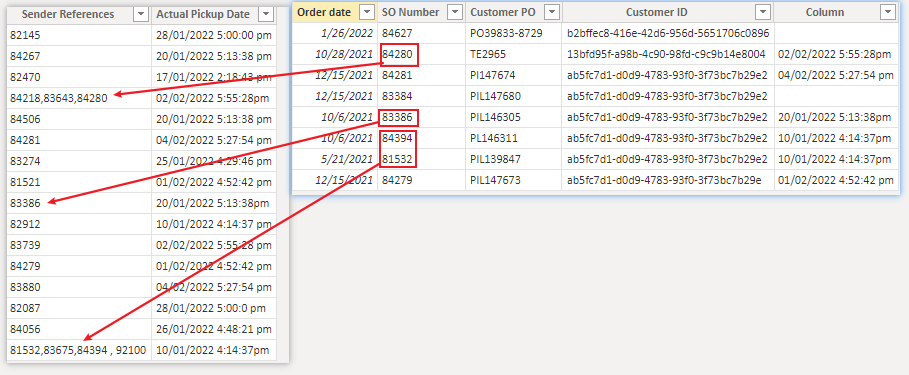Click Customer PO cell PIL146305

[x=514, y=117]
